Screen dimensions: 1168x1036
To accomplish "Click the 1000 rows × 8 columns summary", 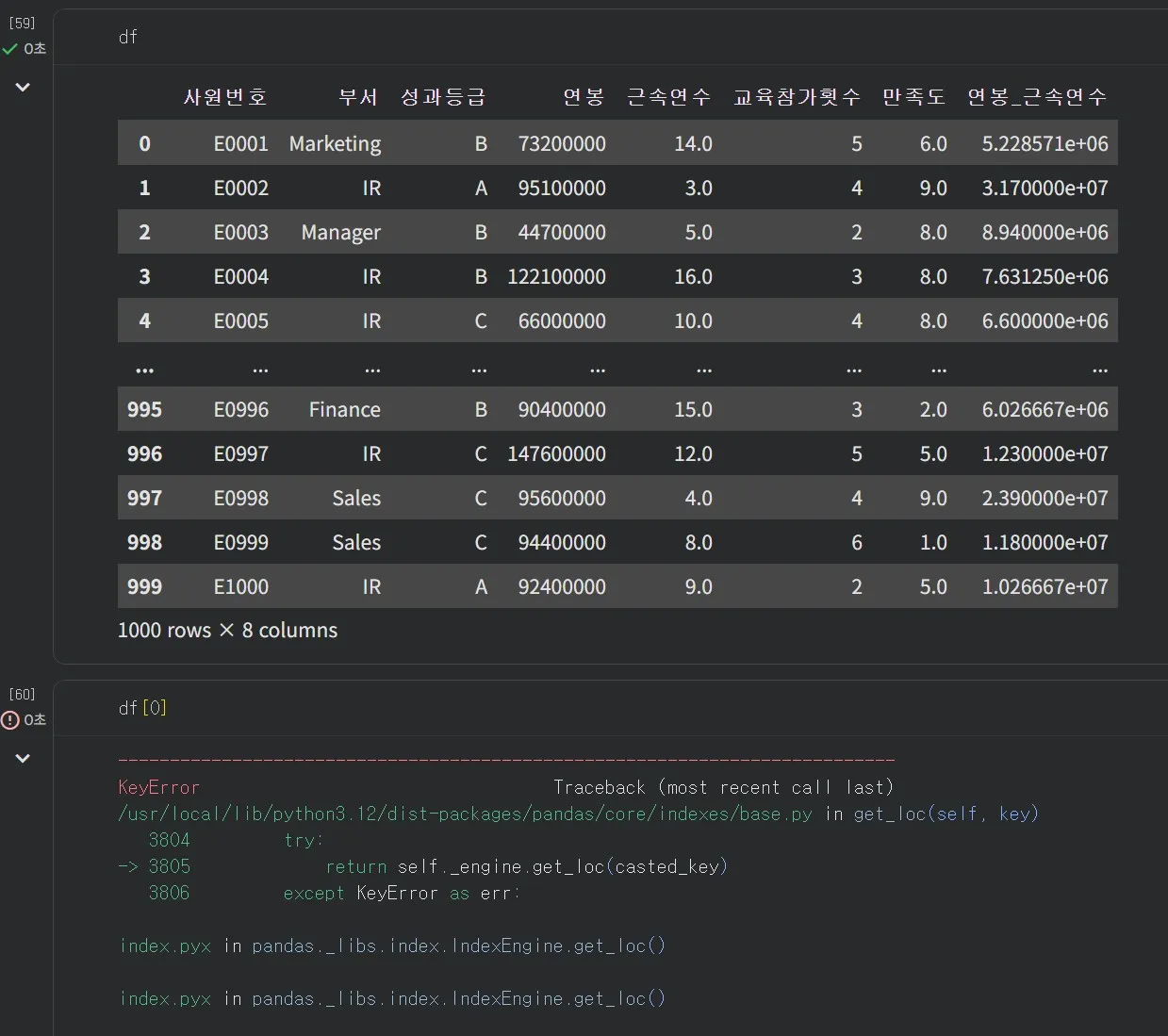I will pos(227,630).
